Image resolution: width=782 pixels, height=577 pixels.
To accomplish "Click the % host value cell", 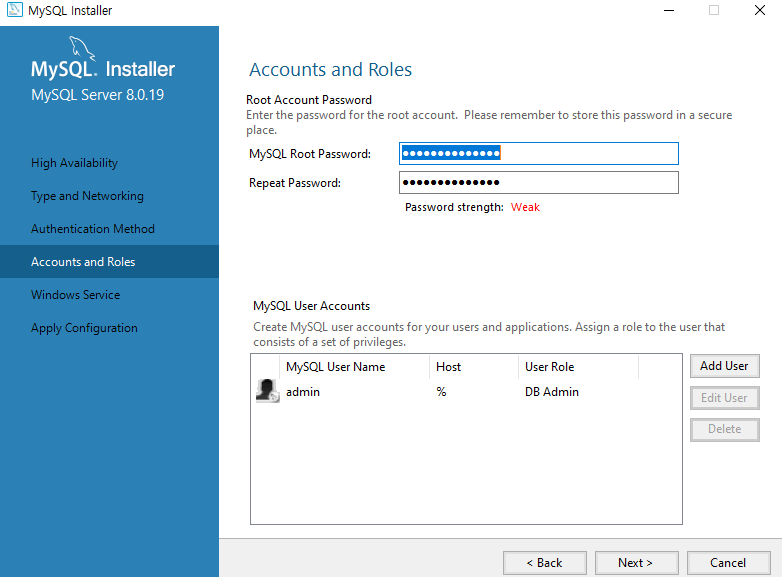I will (441, 392).
